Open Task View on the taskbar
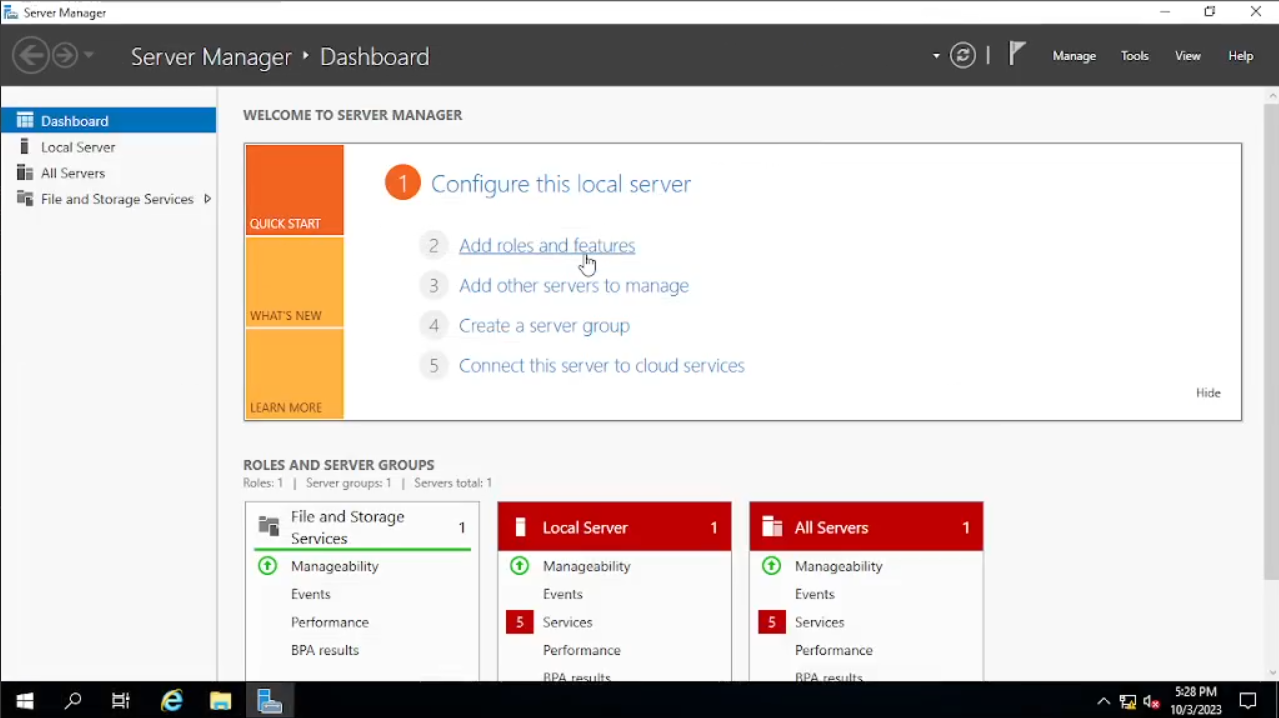The height and width of the screenshot is (718, 1279). 121,701
